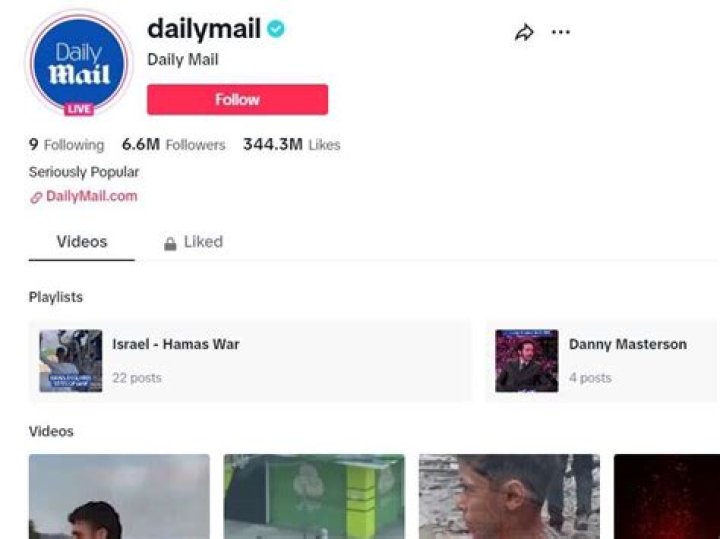This screenshot has height=539, width=720.
Task: Click the LIVE badge under the avatar
Action: [79, 109]
